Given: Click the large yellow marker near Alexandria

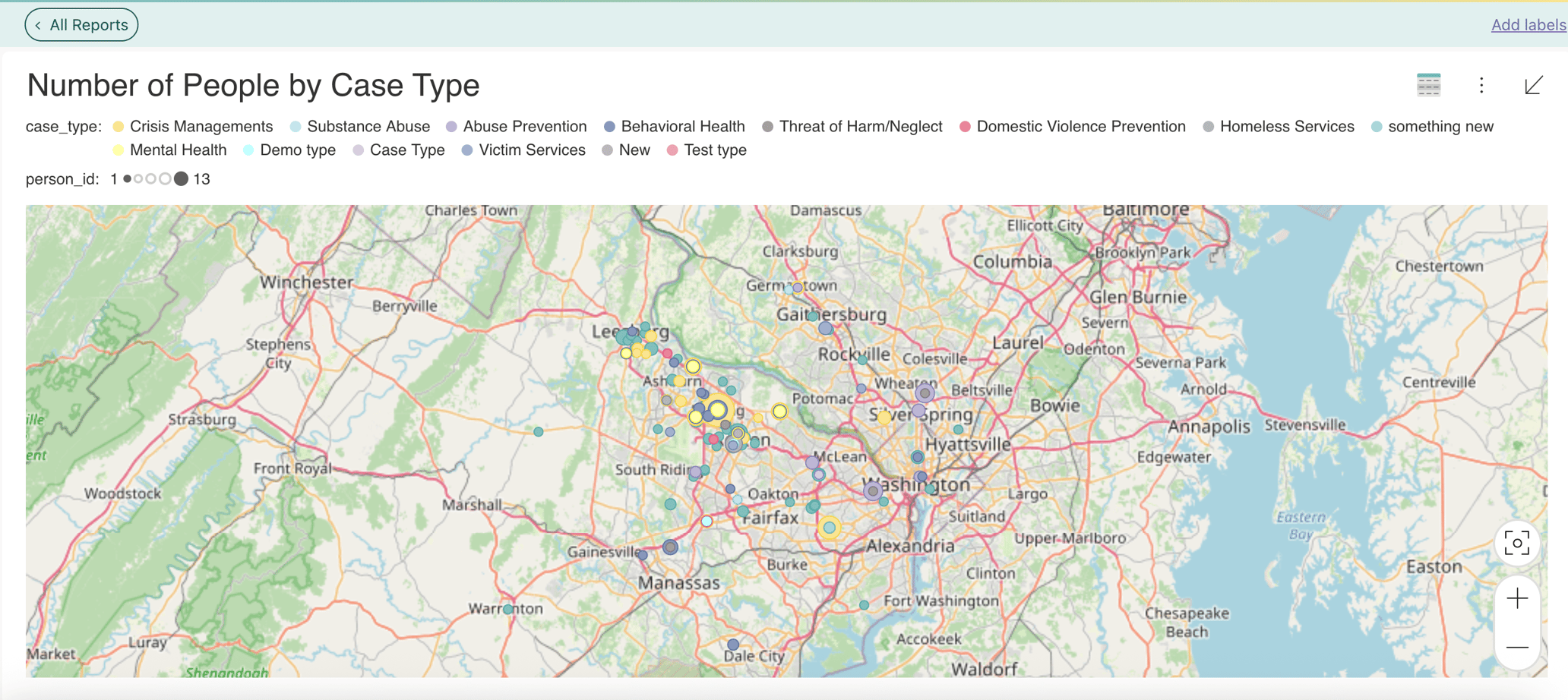Looking at the screenshot, I should (829, 526).
